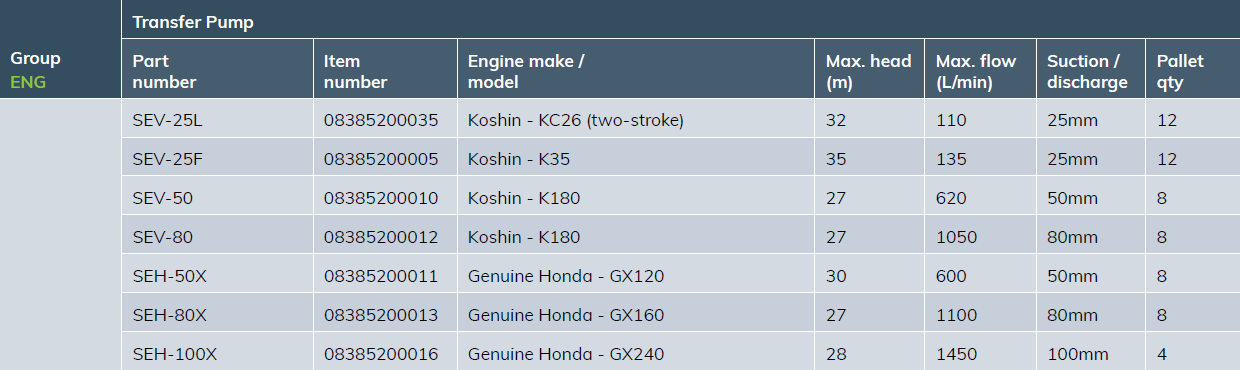
Task: Click the Transfer Pump table header
Action: (193, 23)
